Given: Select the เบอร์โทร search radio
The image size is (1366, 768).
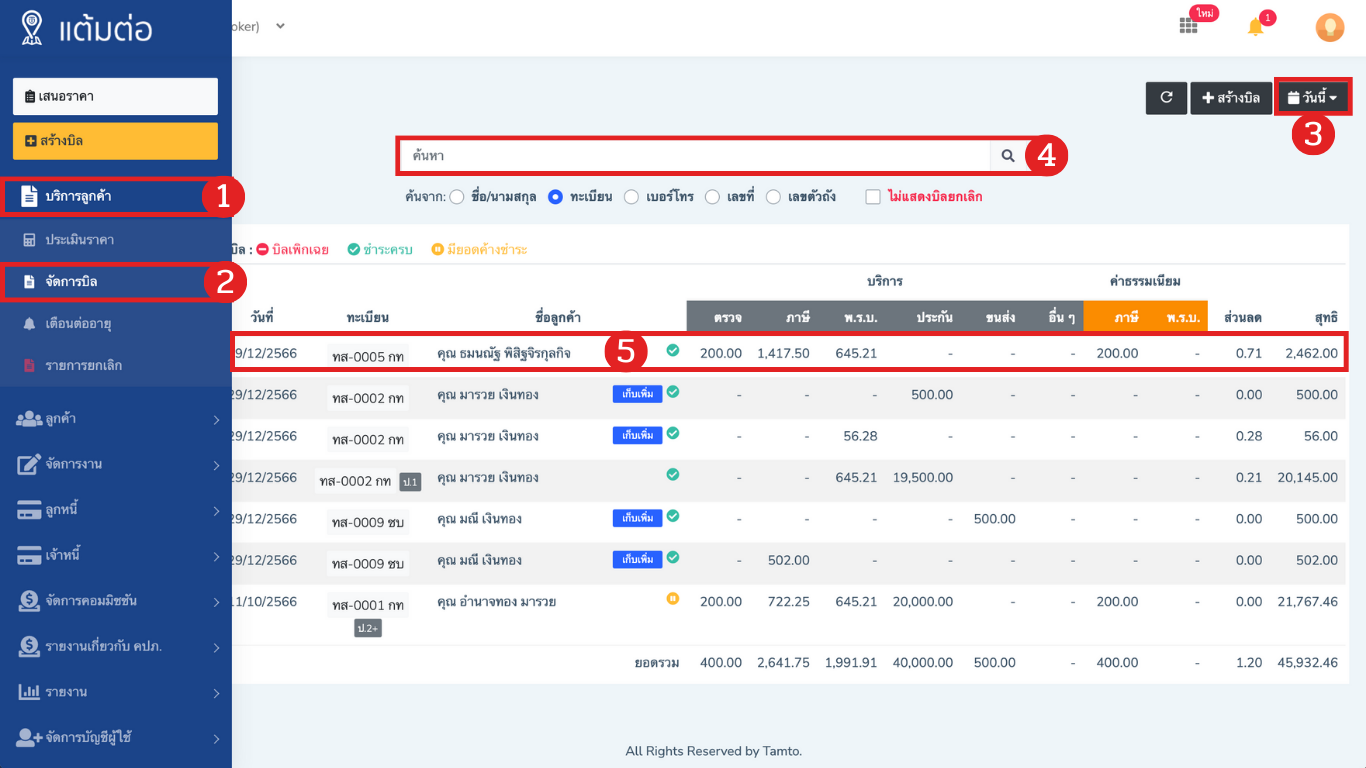Looking at the screenshot, I should pos(632,197).
